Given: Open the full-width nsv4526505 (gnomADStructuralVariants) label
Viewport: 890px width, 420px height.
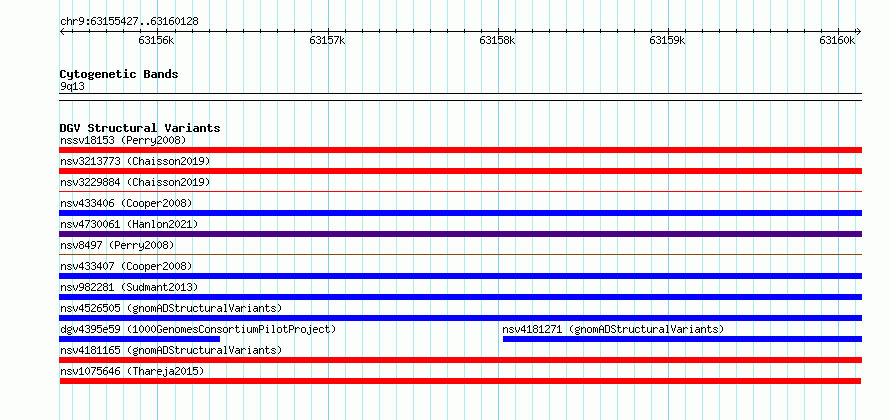Looking at the screenshot, I should (x=171, y=308).
